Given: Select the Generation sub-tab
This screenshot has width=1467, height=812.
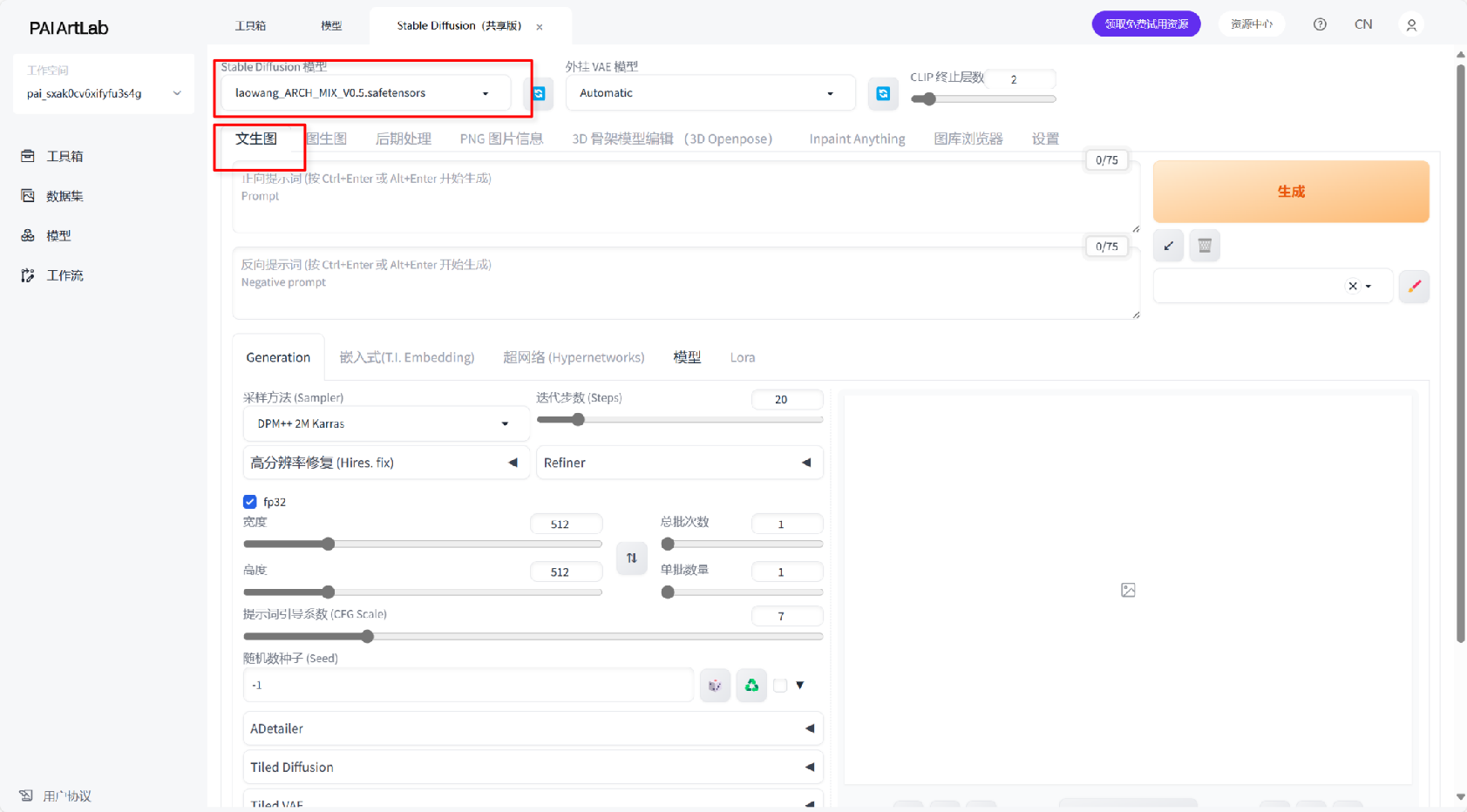Looking at the screenshot, I should point(278,357).
